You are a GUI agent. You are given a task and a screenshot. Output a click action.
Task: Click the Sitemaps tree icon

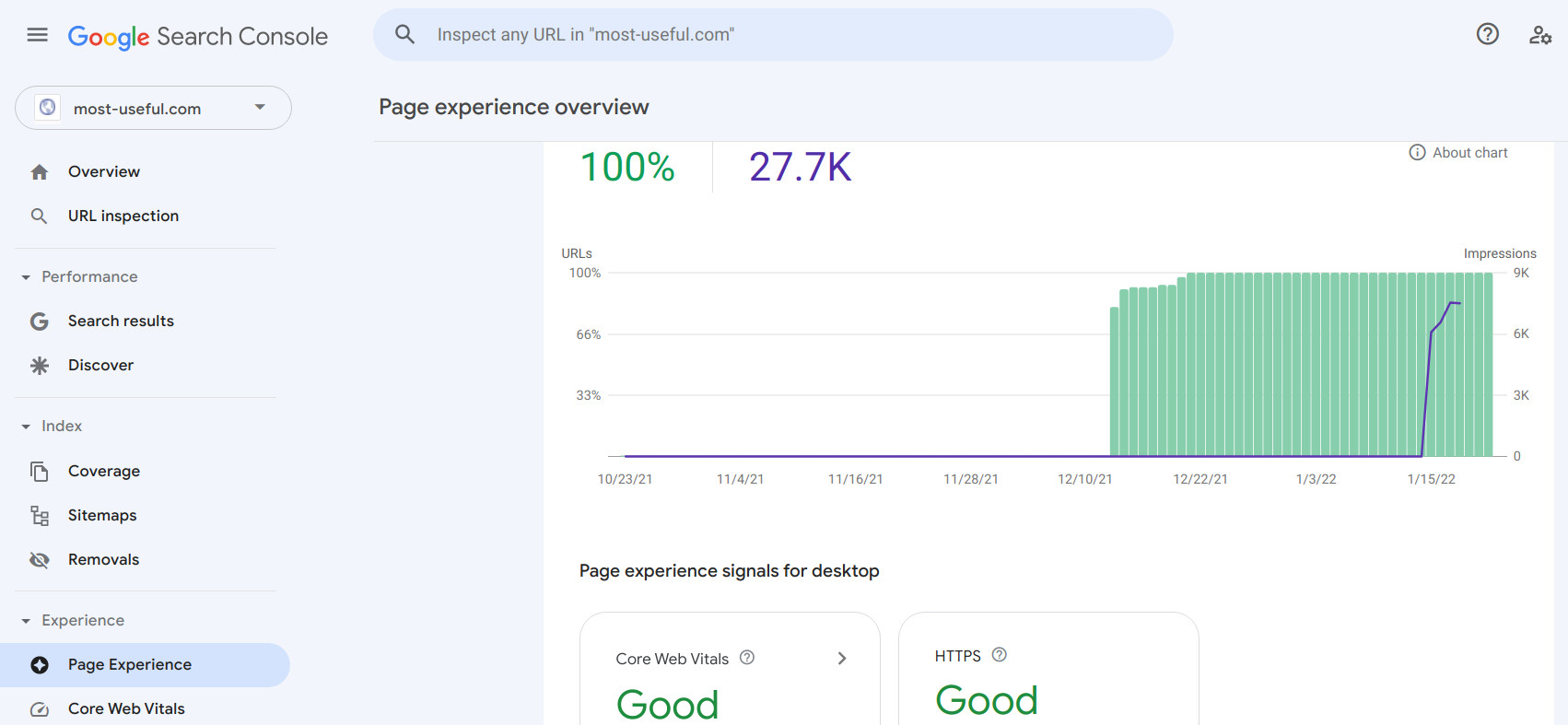tap(39, 516)
